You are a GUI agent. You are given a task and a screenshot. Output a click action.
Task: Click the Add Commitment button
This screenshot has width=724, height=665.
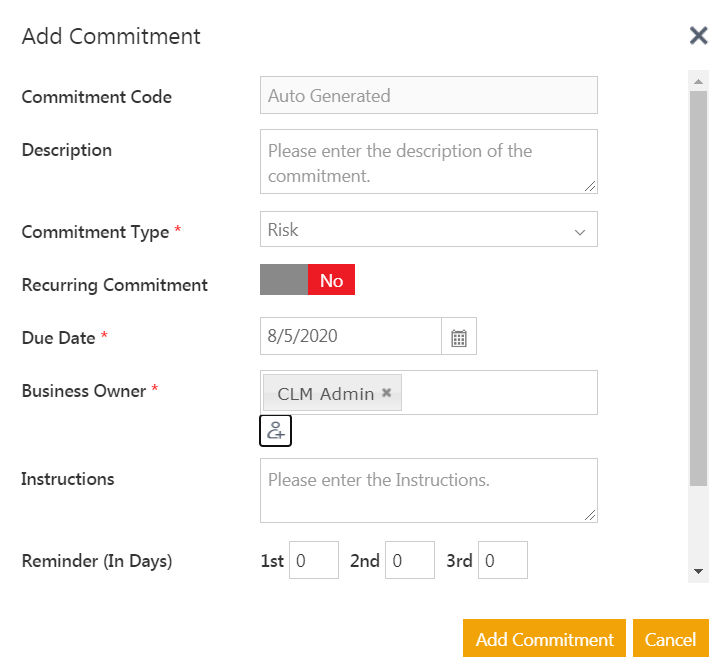coord(544,639)
